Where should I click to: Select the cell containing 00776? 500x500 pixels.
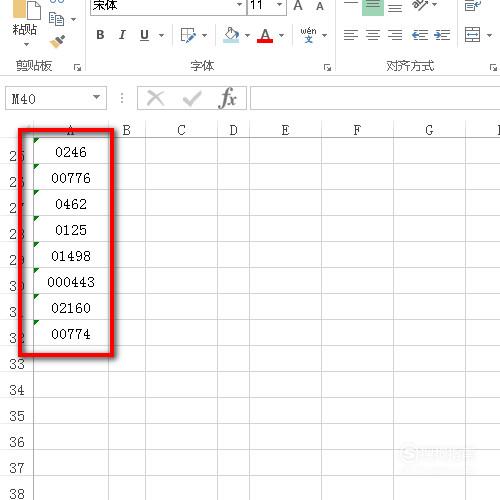[71, 177]
